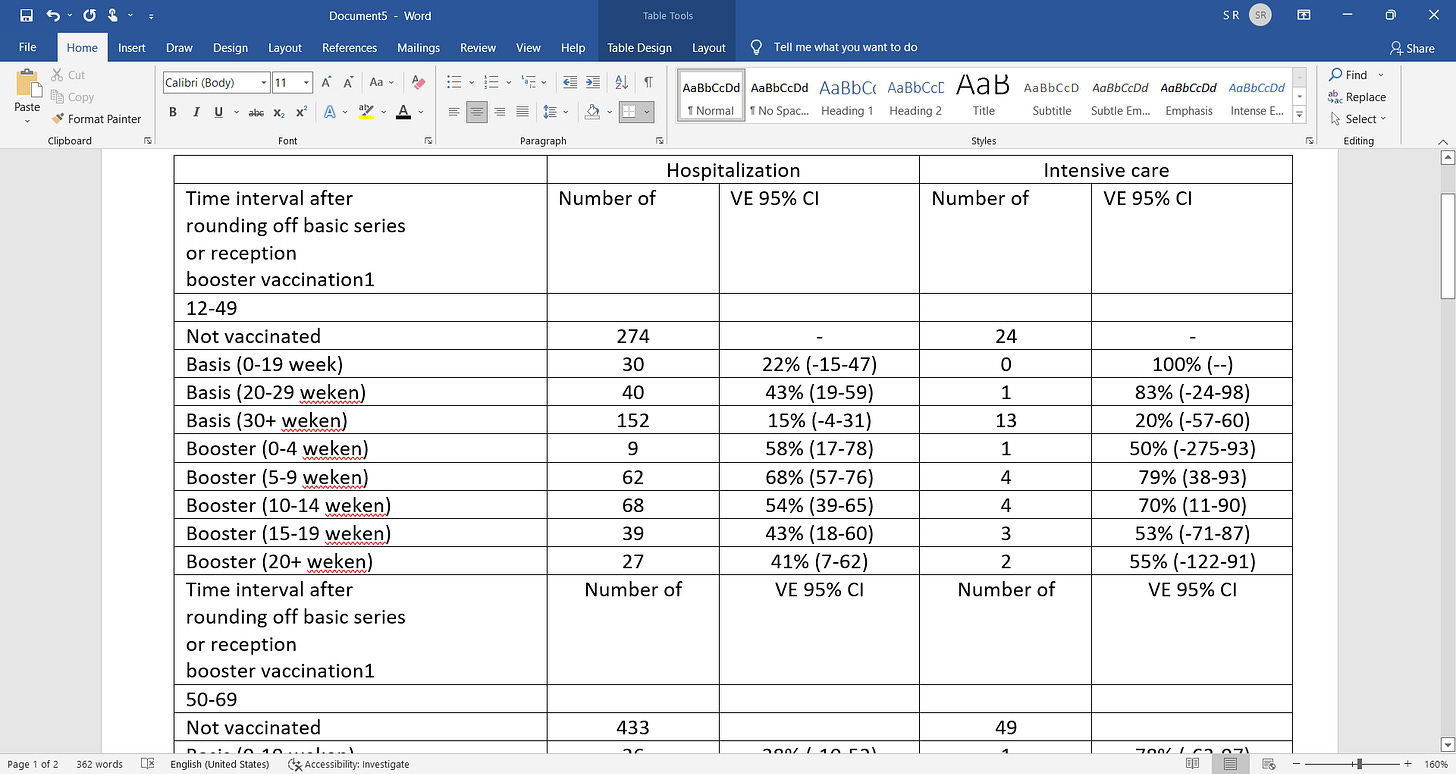Image resolution: width=1456 pixels, height=774 pixels.
Task: Apply superscript formatting
Action: click(x=302, y=112)
